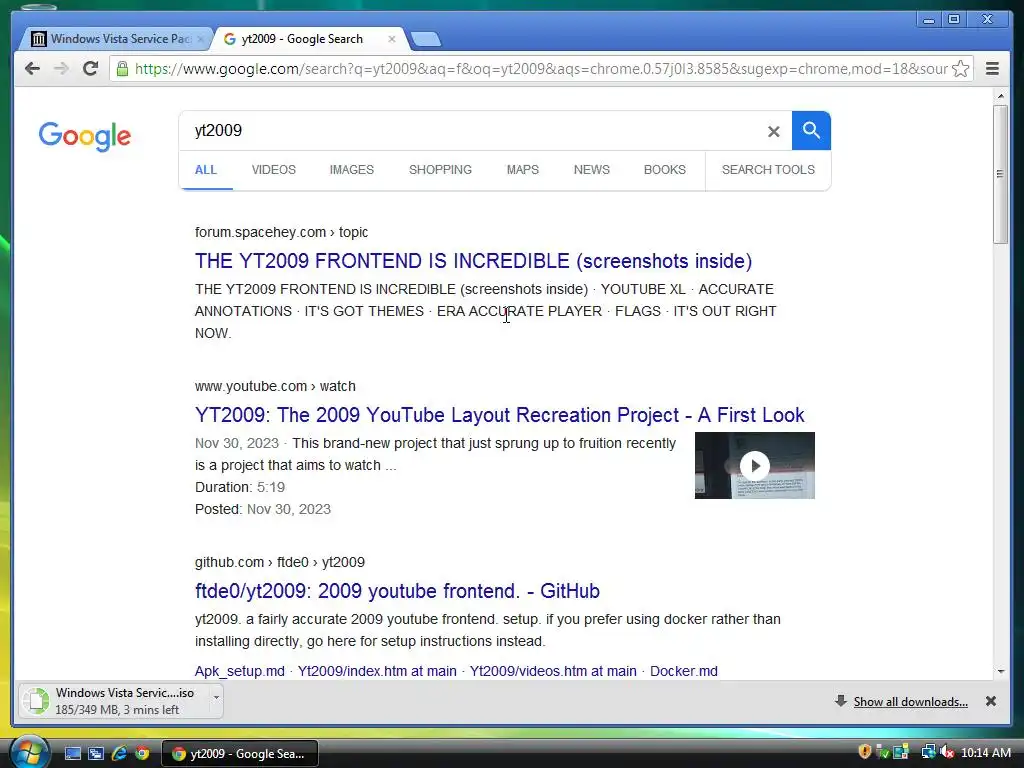Launch Internet Explorer from quick launch
Image resolution: width=1024 pixels, height=768 pixels.
point(119,754)
